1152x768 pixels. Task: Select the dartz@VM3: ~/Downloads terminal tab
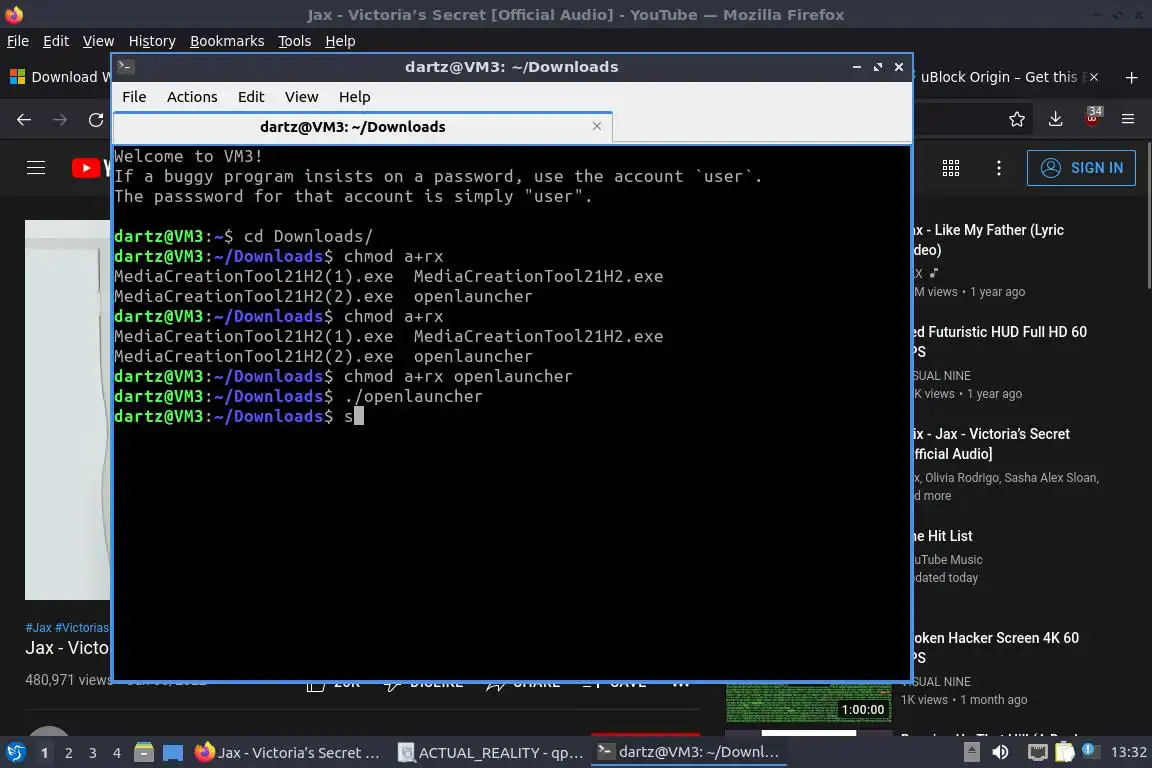(363, 127)
